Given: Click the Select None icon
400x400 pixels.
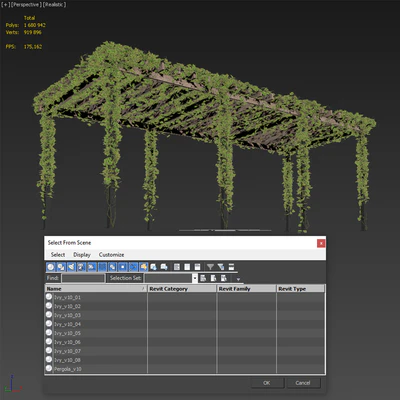Looking at the screenshot, I should (187, 267).
